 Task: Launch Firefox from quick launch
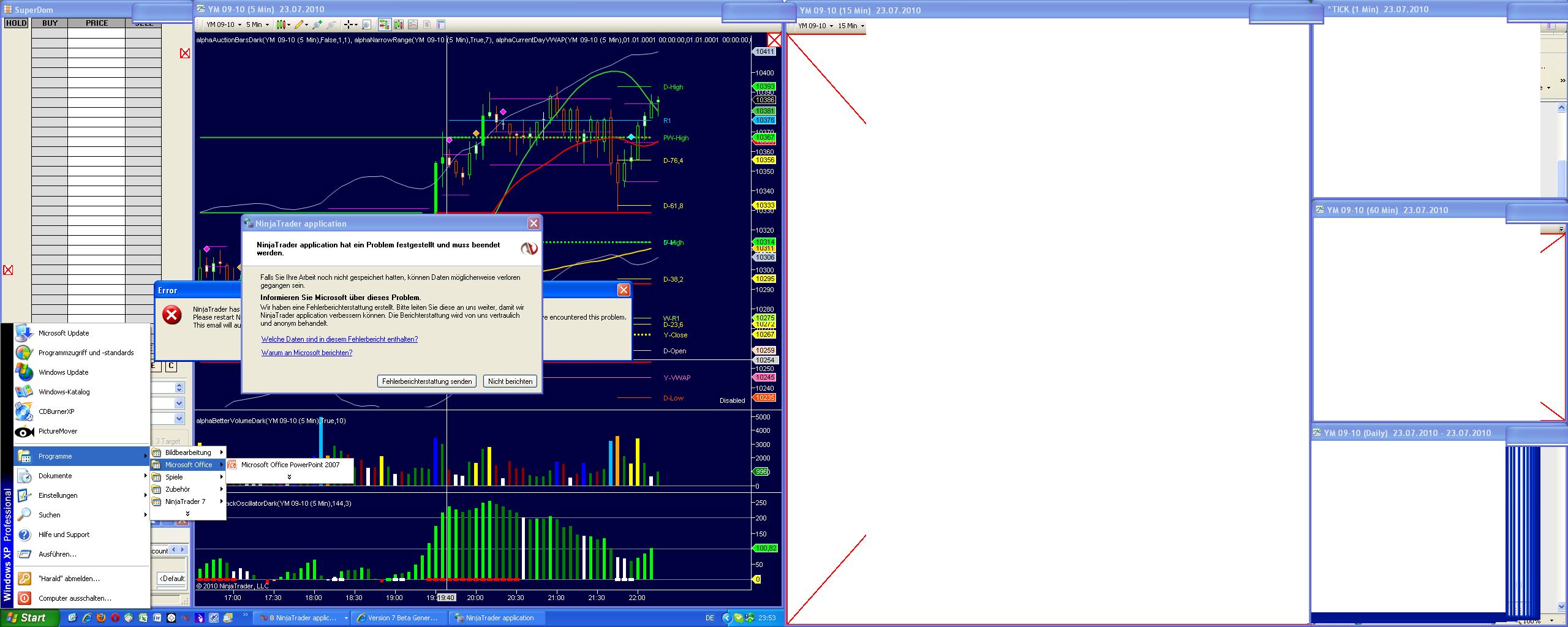[101, 618]
